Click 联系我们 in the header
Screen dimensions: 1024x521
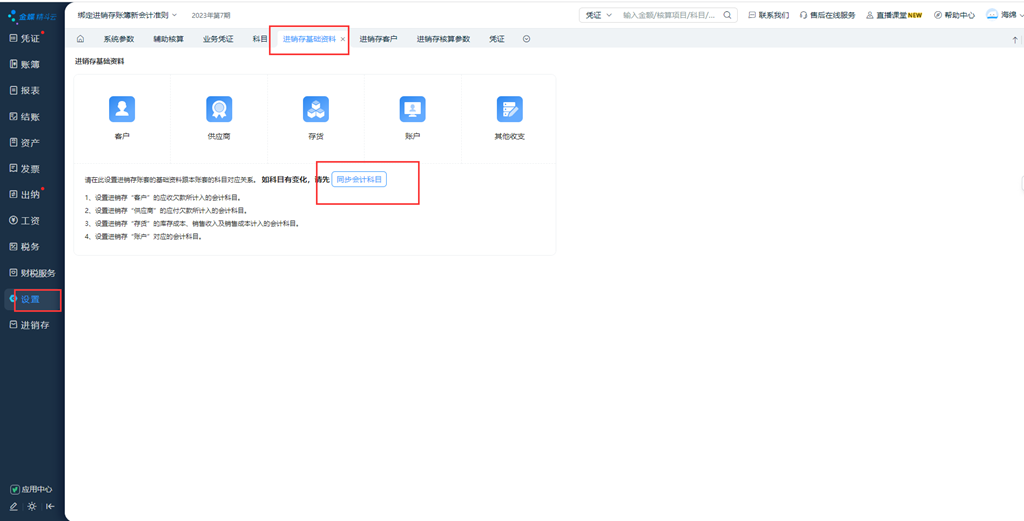[x=769, y=15]
